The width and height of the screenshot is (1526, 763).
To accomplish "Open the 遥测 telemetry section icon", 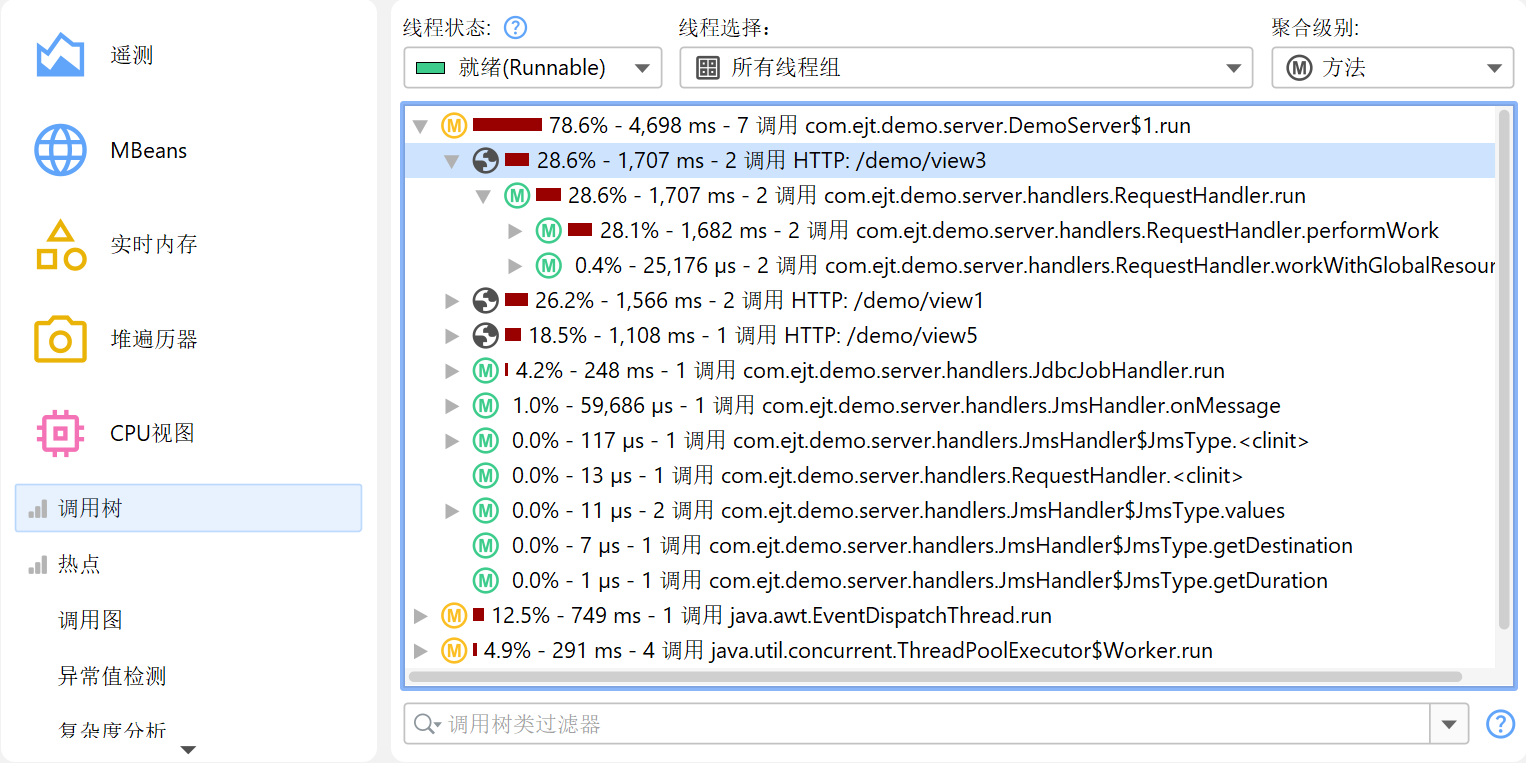I will pyautogui.click(x=60, y=55).
